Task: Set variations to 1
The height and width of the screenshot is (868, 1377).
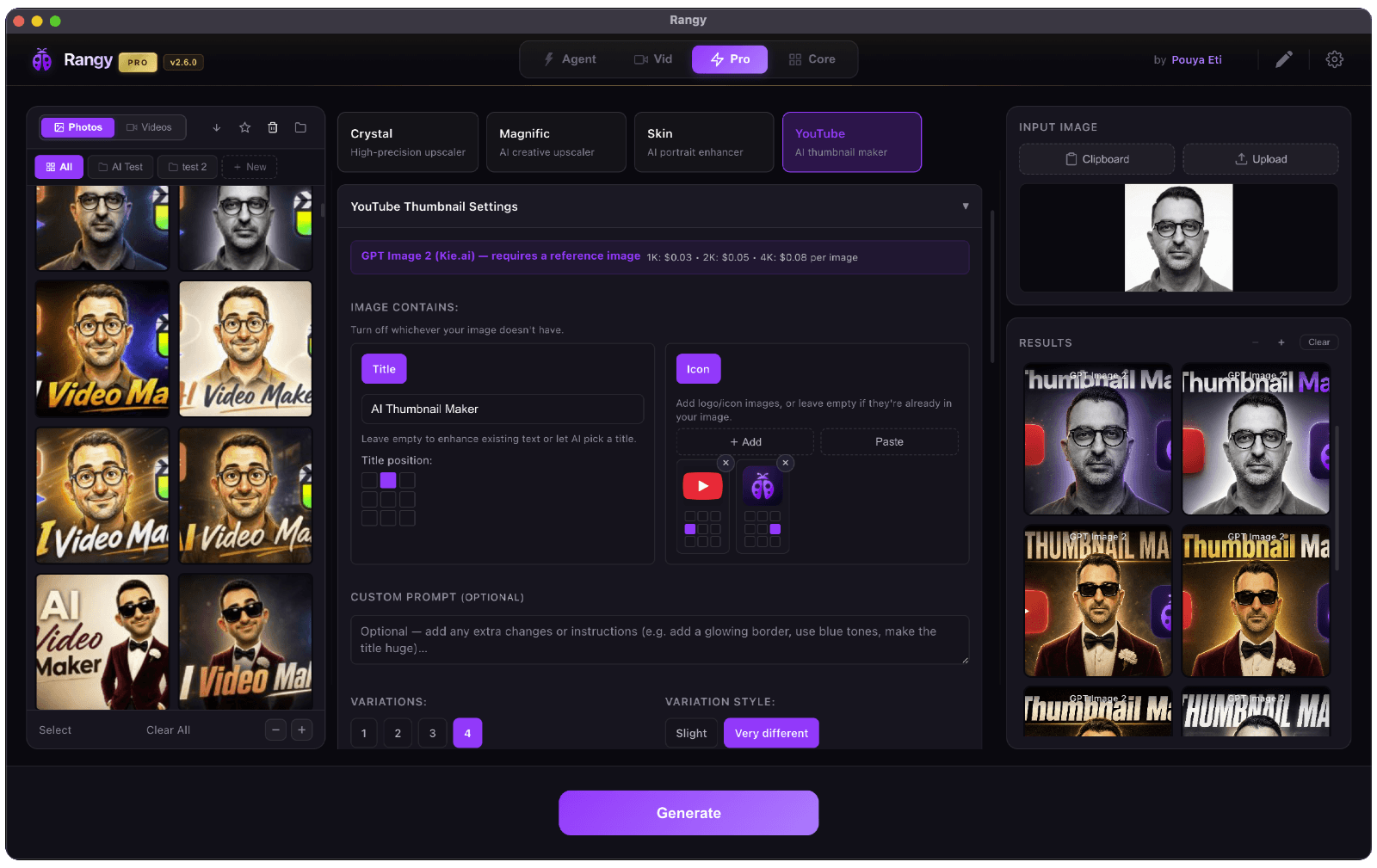Action: pyautogui.click(x=364, y=733)
